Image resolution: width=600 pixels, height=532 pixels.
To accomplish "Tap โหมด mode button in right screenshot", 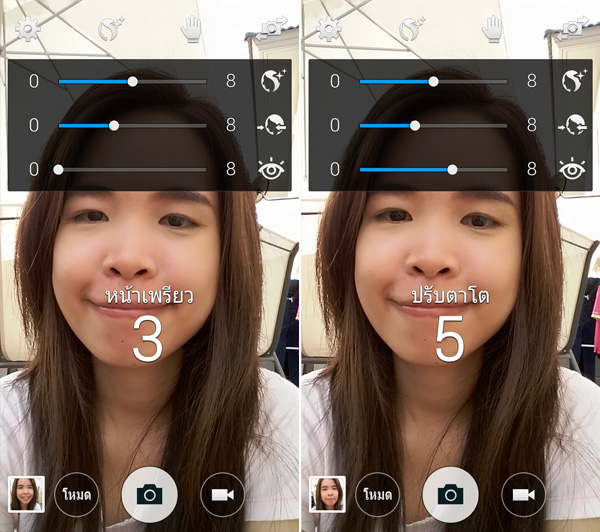I will click(x=378, y=494).
